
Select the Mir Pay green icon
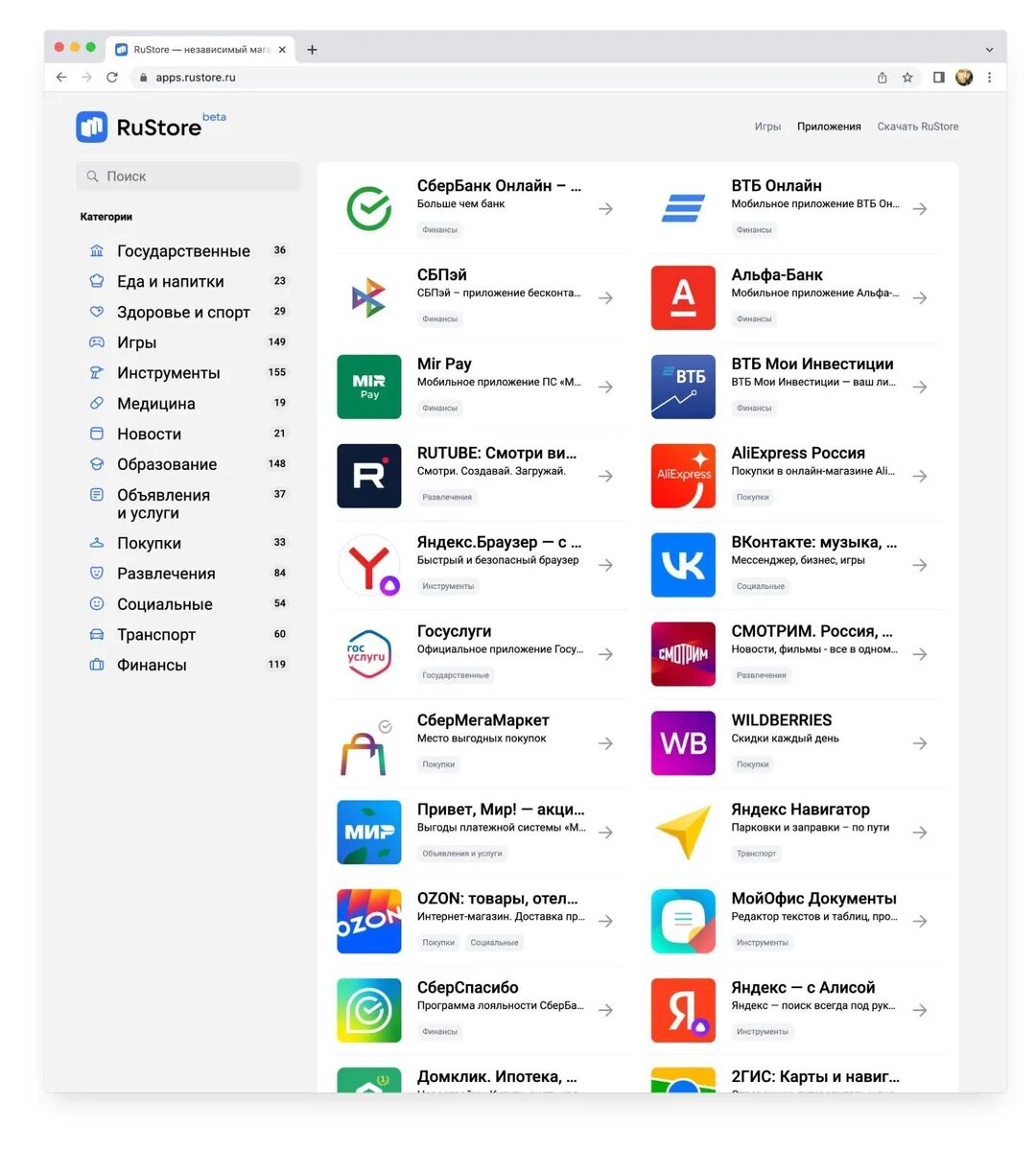pos(369,388)
